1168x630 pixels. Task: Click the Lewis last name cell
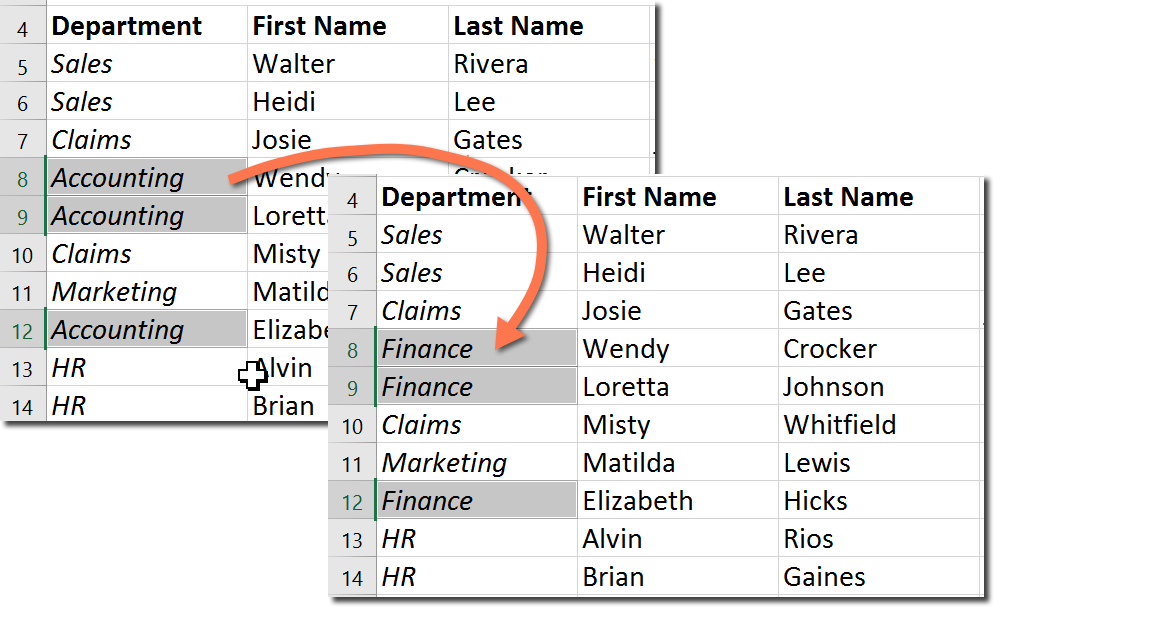[817, 463]
